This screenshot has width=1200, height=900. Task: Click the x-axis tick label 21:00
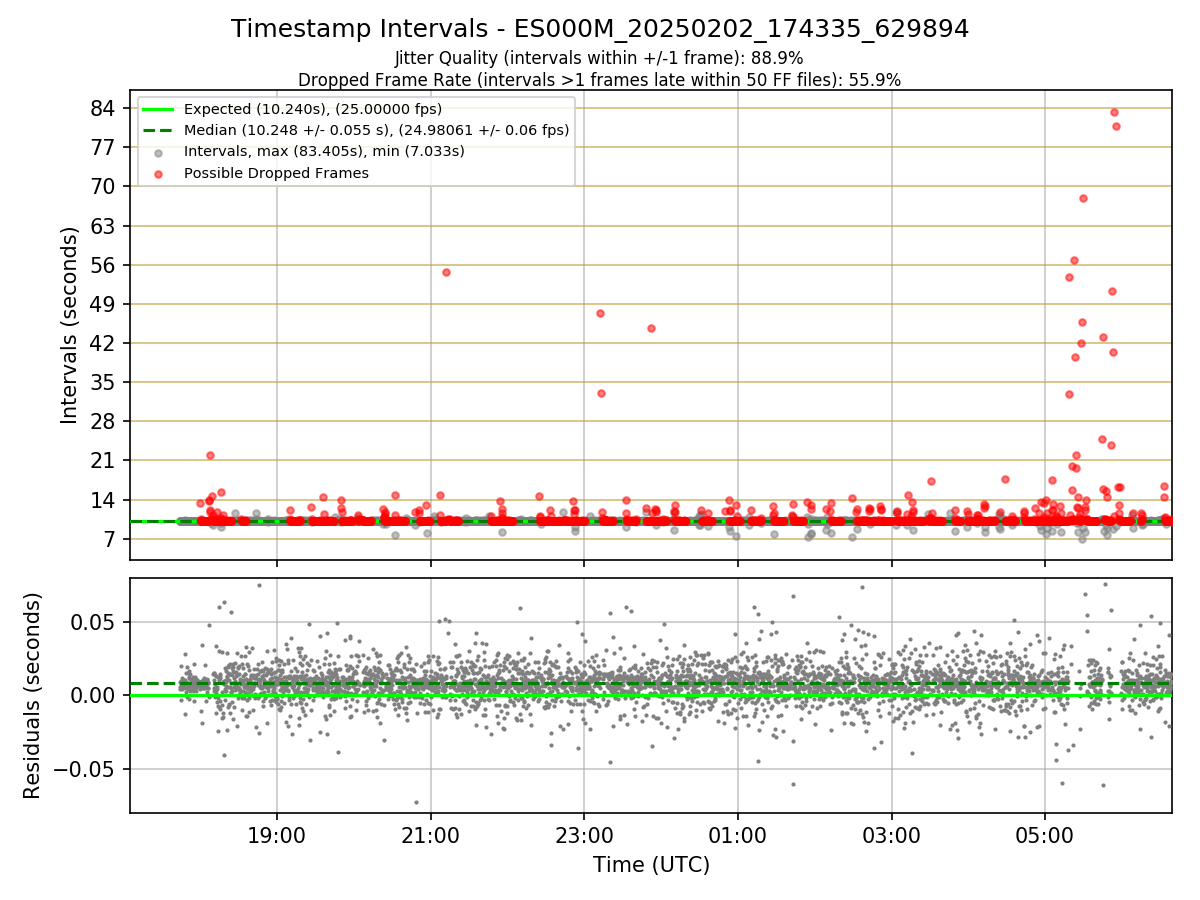click(431, 835)
